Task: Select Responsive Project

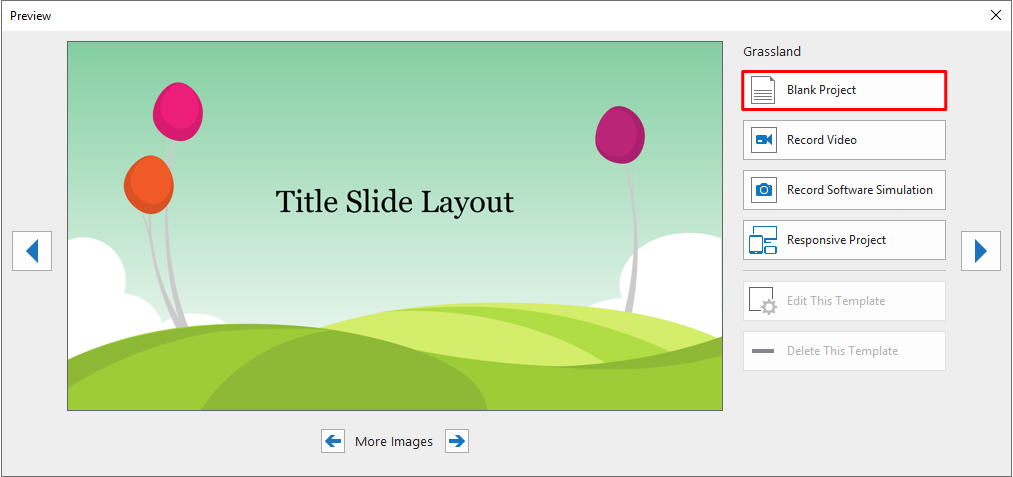Action: coord(844,240)
